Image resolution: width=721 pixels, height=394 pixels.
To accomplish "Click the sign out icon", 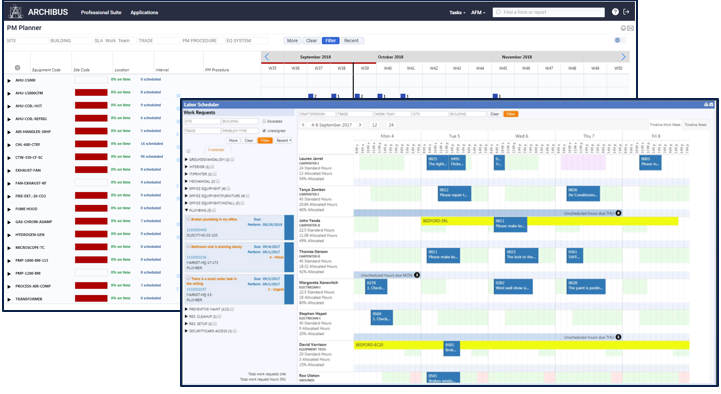I will pyautogui.click(x=626, y=12).
